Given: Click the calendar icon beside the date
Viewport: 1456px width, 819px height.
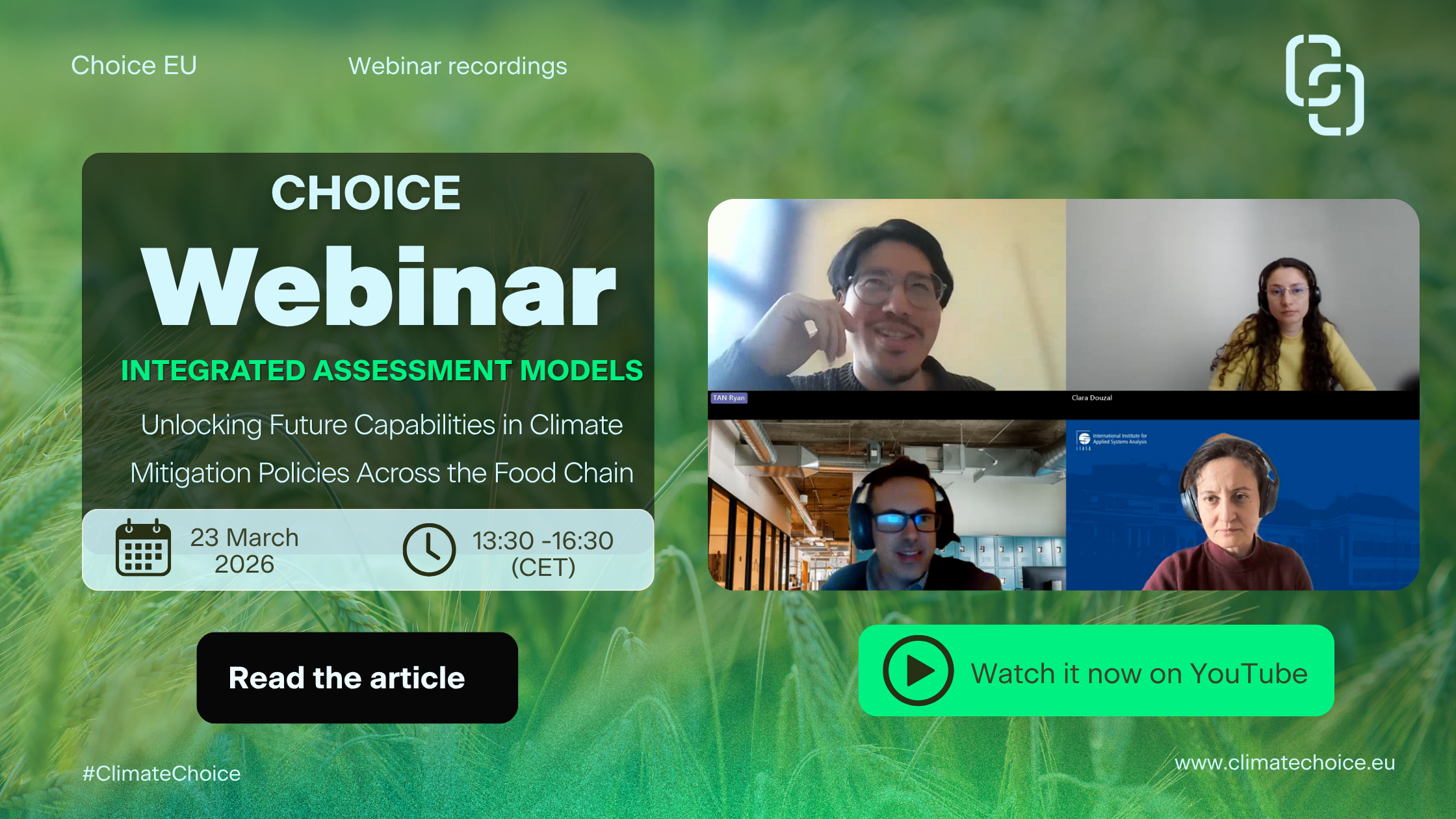Looking at the screenshot, I should click(143, 548).
